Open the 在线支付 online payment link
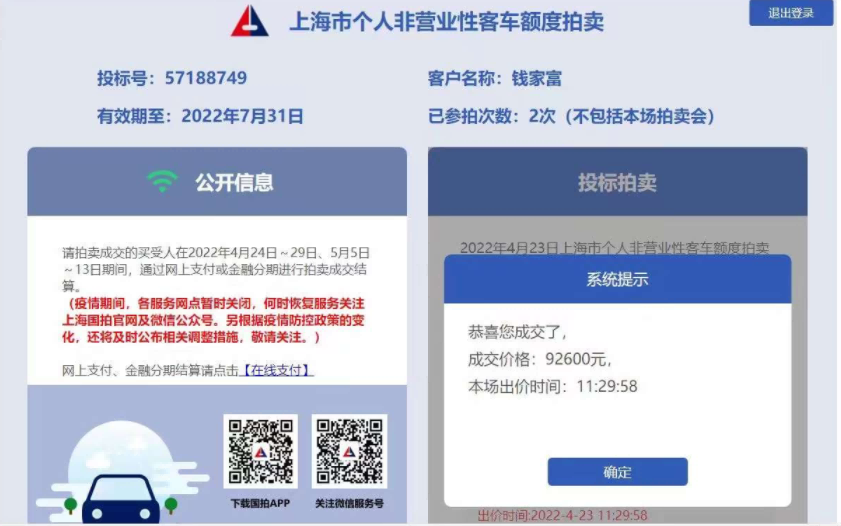This screenshot has width=841, height=526. tap(276, 370)
